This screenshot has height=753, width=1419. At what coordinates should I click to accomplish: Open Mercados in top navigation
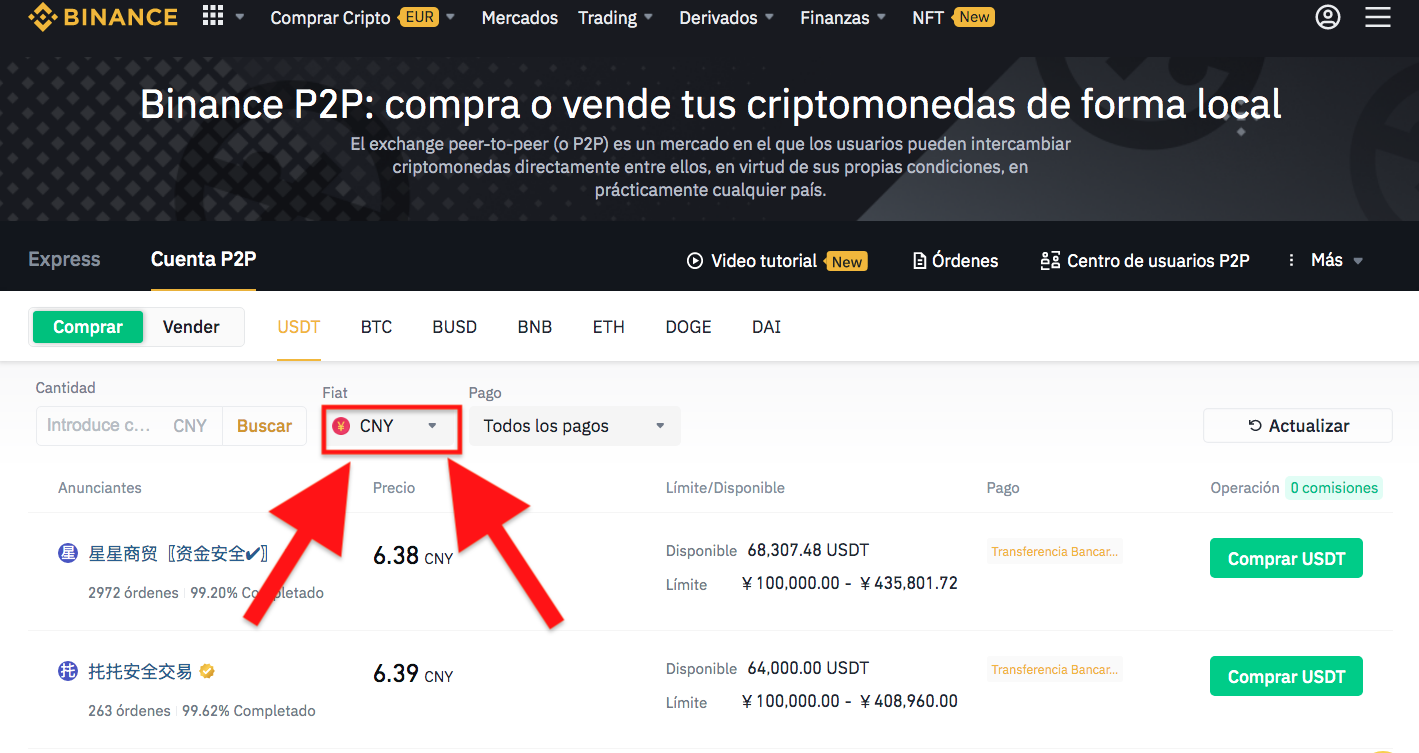[520, 18]
